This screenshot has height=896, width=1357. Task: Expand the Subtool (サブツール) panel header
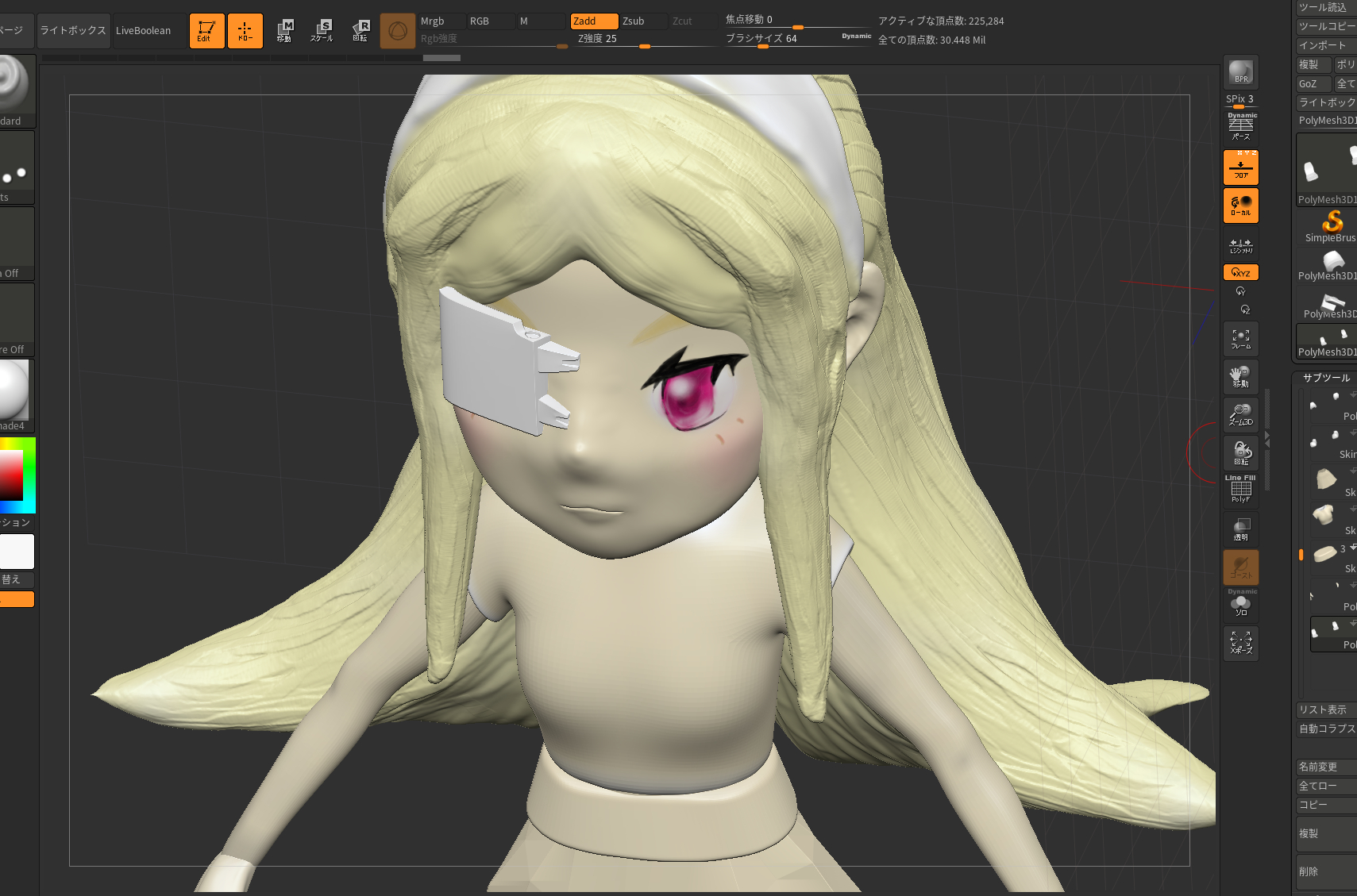click(1326, 378)
